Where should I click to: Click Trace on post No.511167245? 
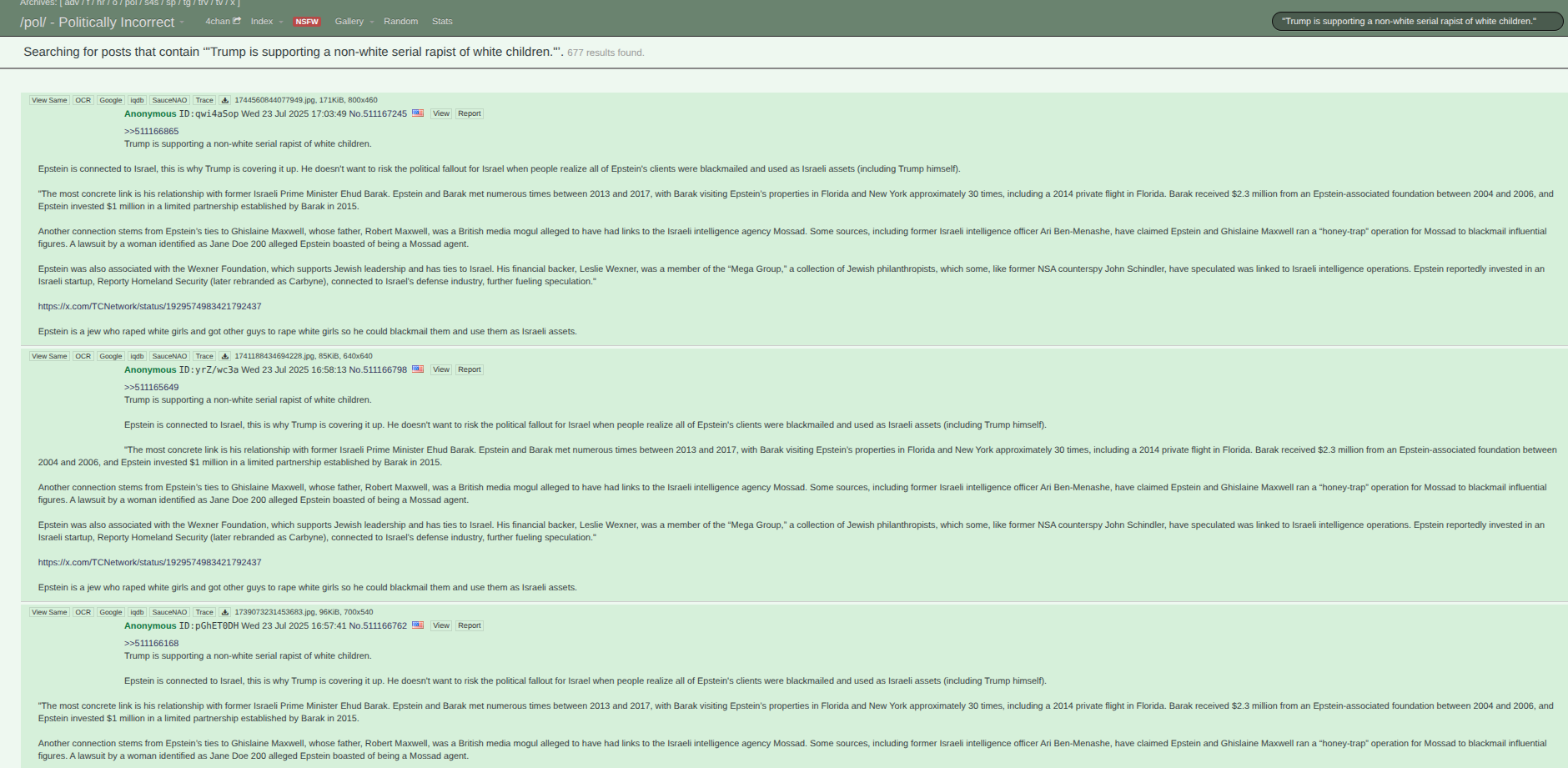coord(204,100)
